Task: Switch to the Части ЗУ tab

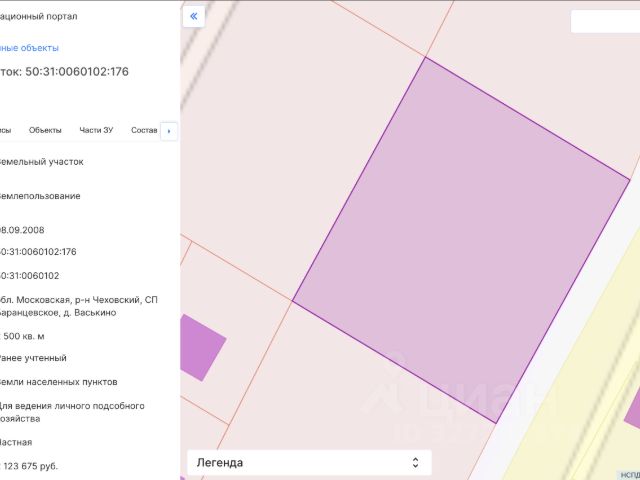Action: 96,130
